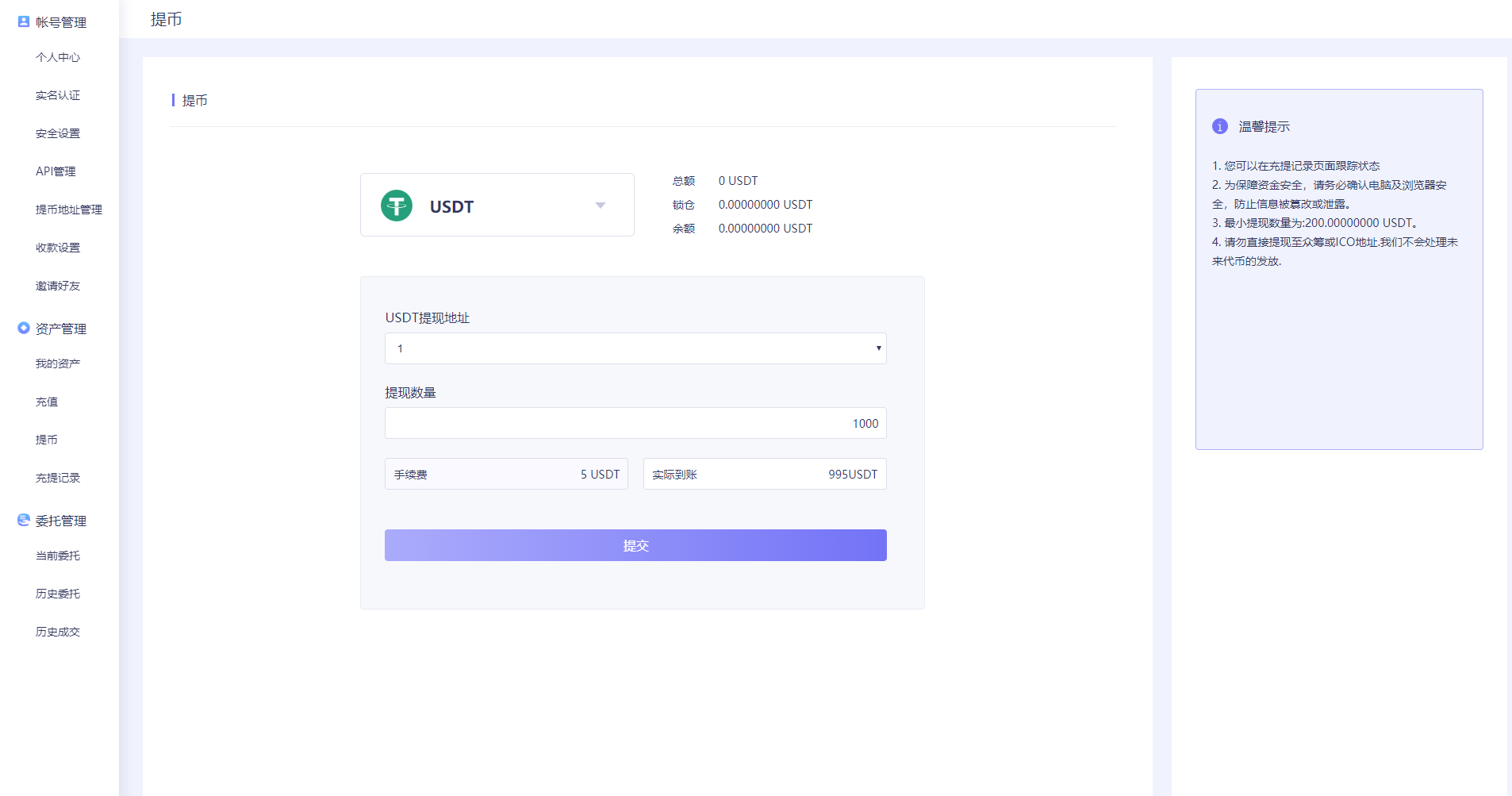
Task: Click the 提币 page title at top
Action: [x=167, y=19]
